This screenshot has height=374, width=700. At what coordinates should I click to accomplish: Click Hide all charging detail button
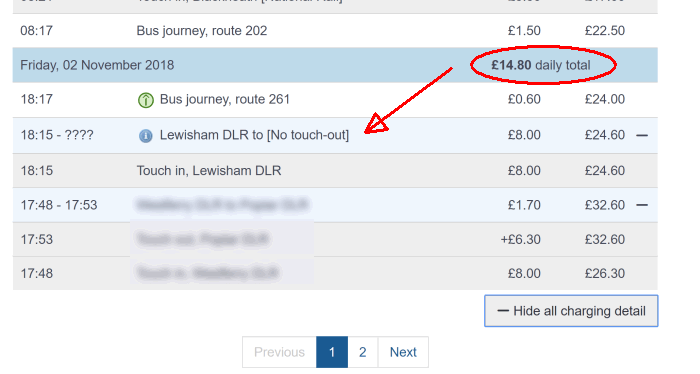[x=571, y=311]
